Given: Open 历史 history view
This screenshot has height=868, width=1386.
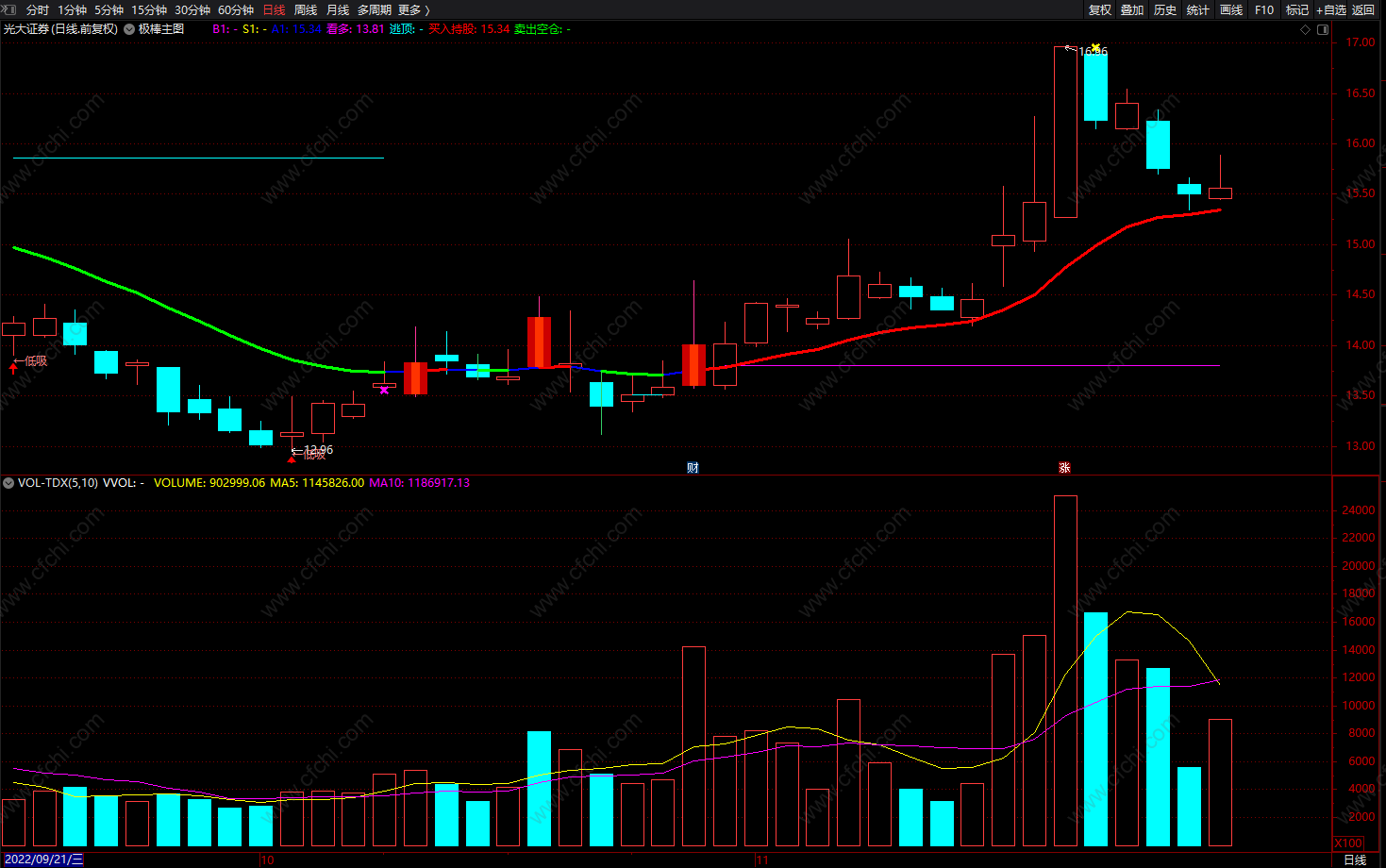Looking at the screenshot, I should point(1165,10).
